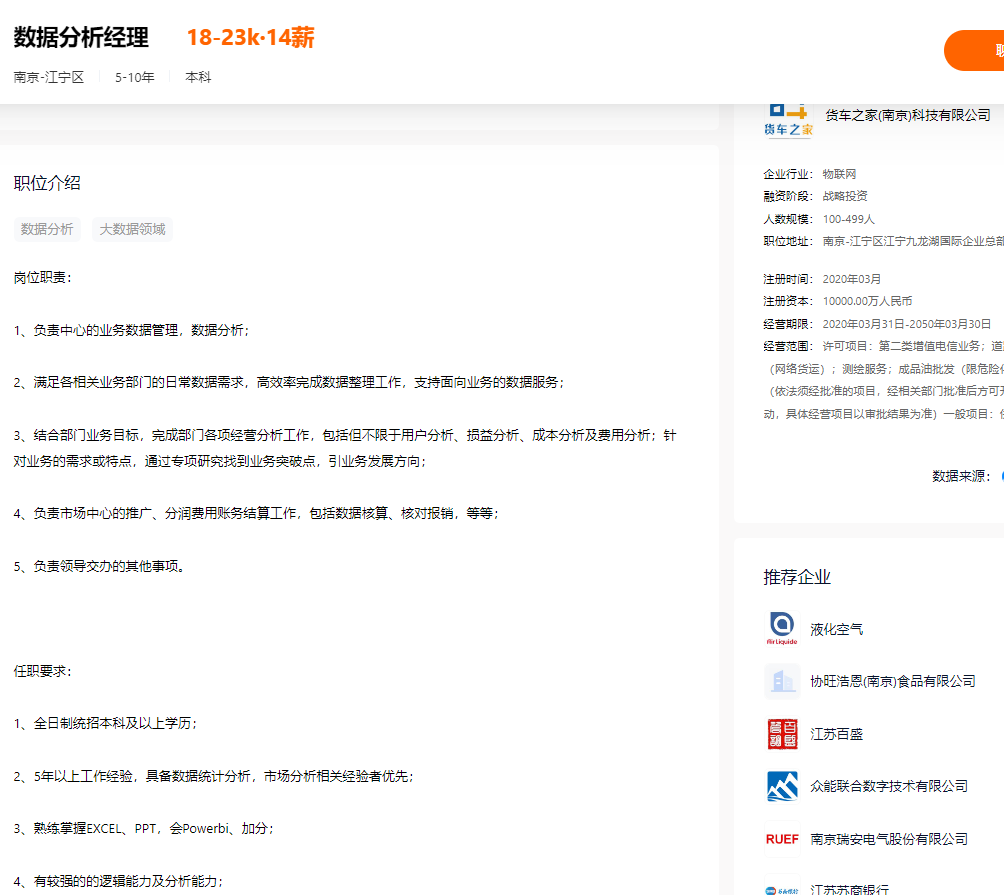Click the RUEF logo icon

click(782, 839)
